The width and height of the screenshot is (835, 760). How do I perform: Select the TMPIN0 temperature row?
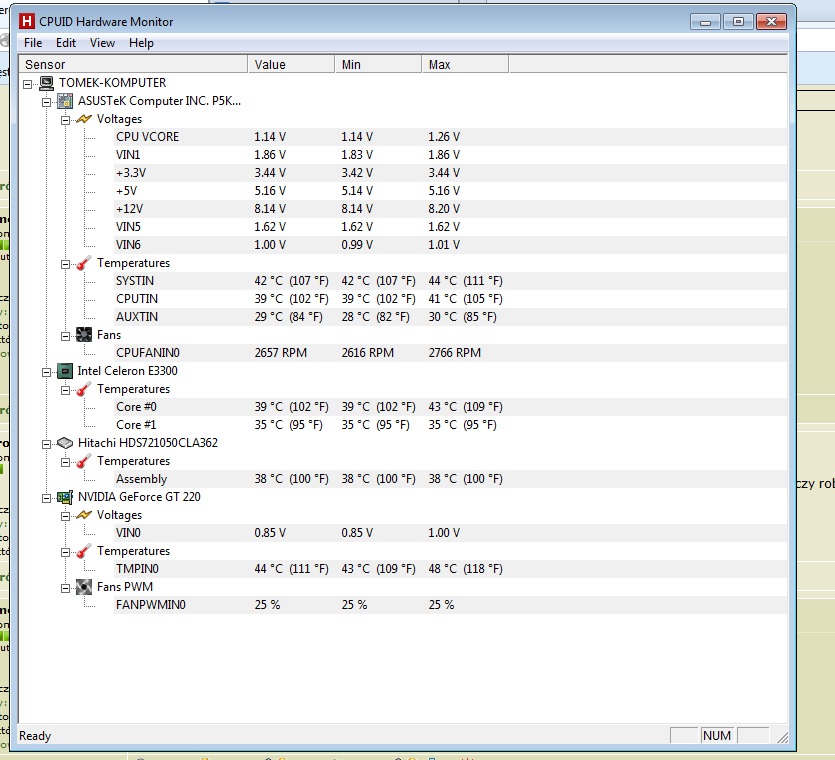click(x=451, y=569)
